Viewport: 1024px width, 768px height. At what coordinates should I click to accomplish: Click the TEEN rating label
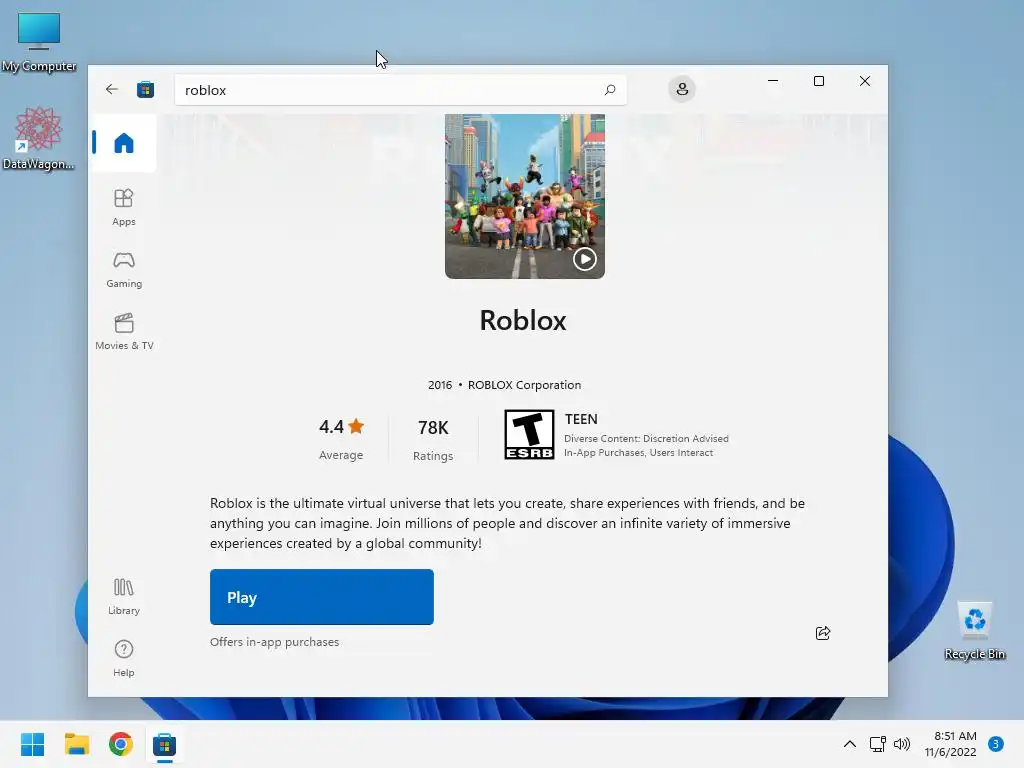point(581,419)
